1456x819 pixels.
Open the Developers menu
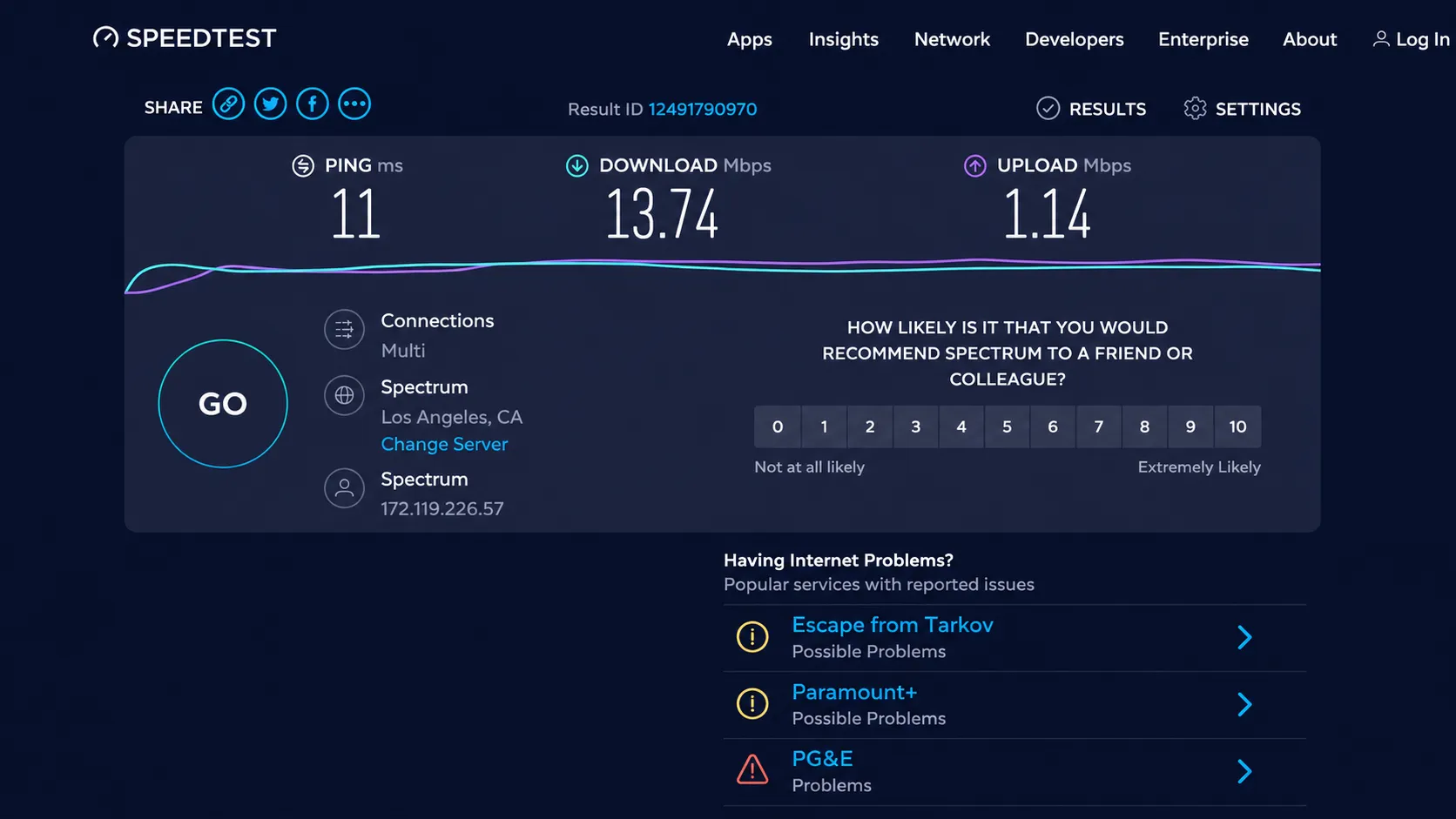[1075, 39]
